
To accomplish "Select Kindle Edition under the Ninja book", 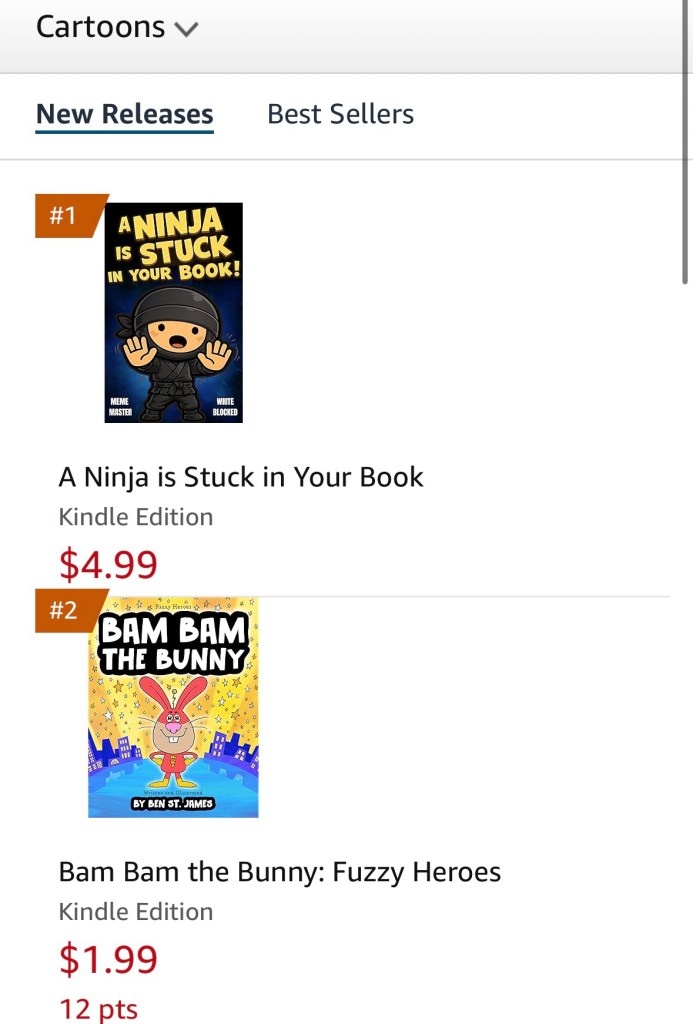I will coord(136,517).
